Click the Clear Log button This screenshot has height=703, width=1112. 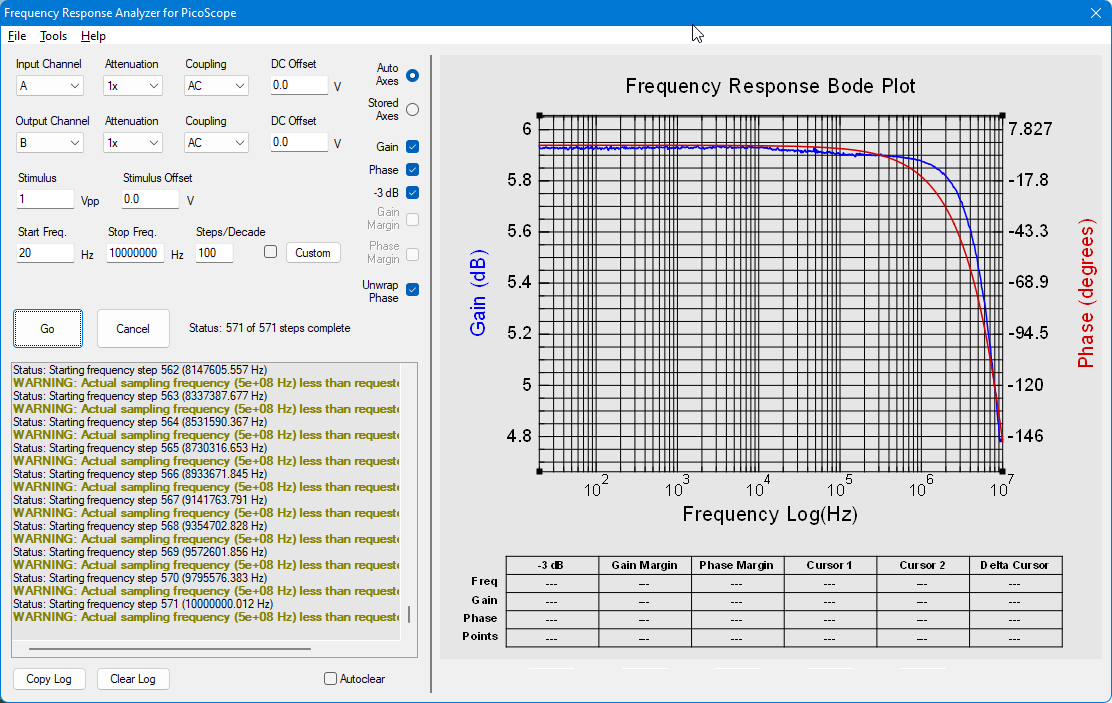point(133,679)
